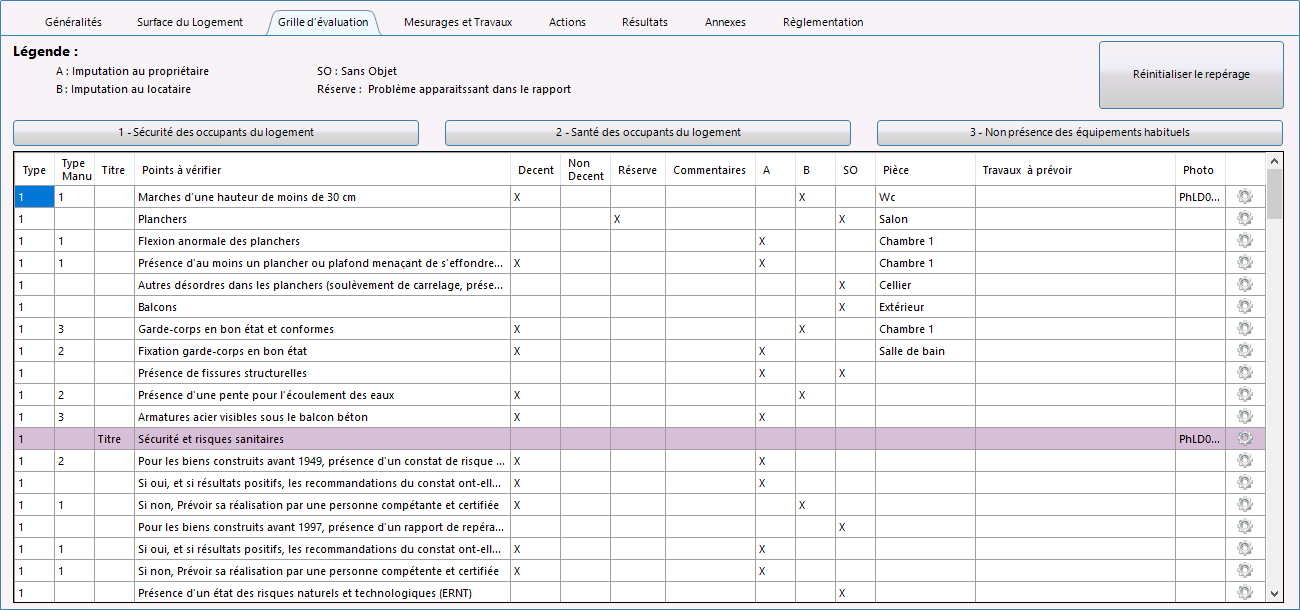Viewport: 1300px width, 610px height.
Task: Select 2 - Santé des occupants du logement
Action: pyautogui.click(x=648, y=132)
